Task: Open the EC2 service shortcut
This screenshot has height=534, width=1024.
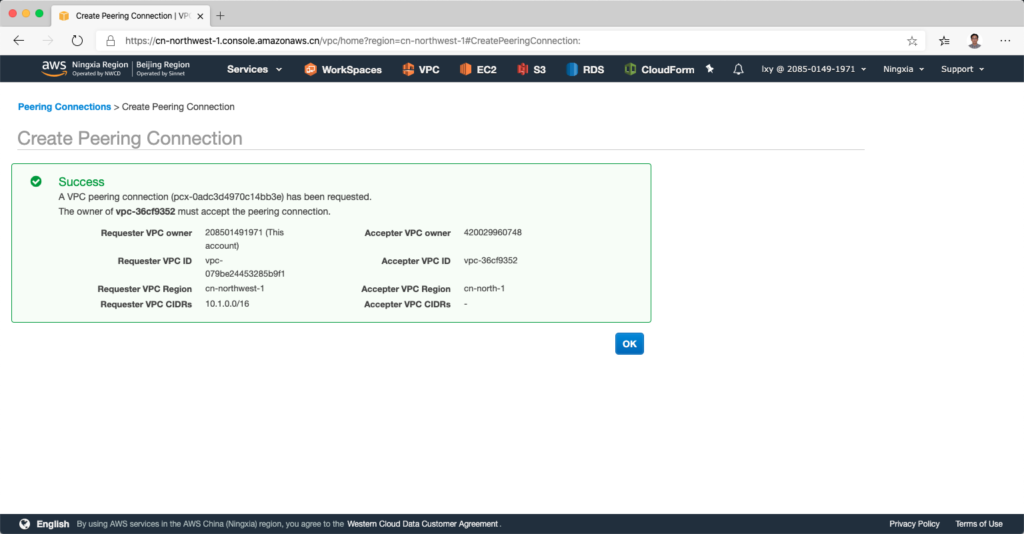Action: coord(479,69)
